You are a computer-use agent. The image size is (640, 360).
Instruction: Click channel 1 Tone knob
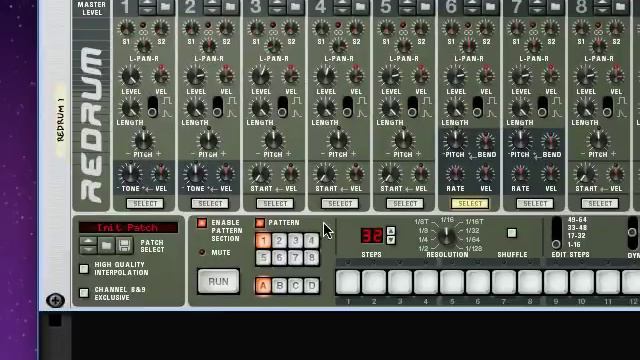click(x=131, y=174)
